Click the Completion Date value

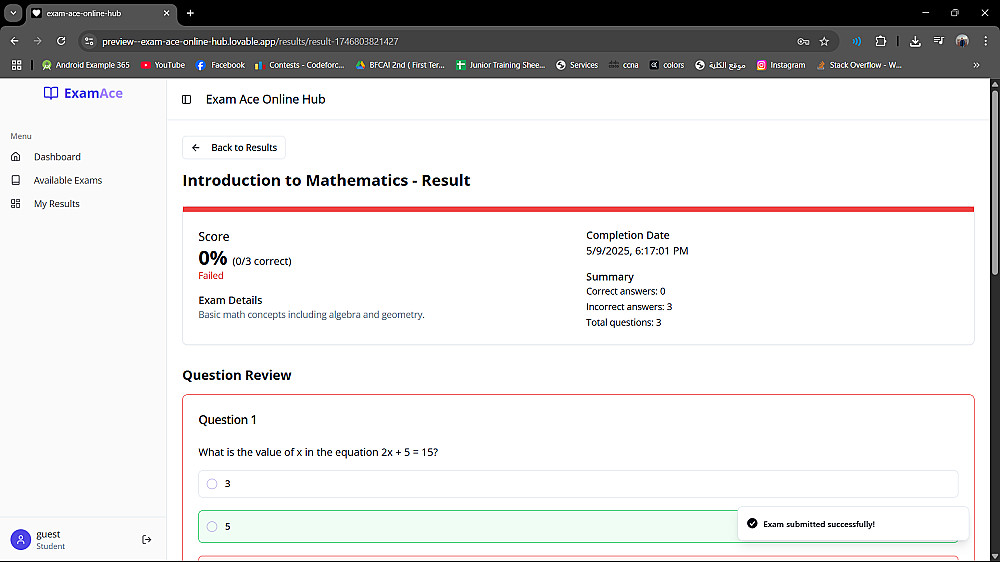637,251
